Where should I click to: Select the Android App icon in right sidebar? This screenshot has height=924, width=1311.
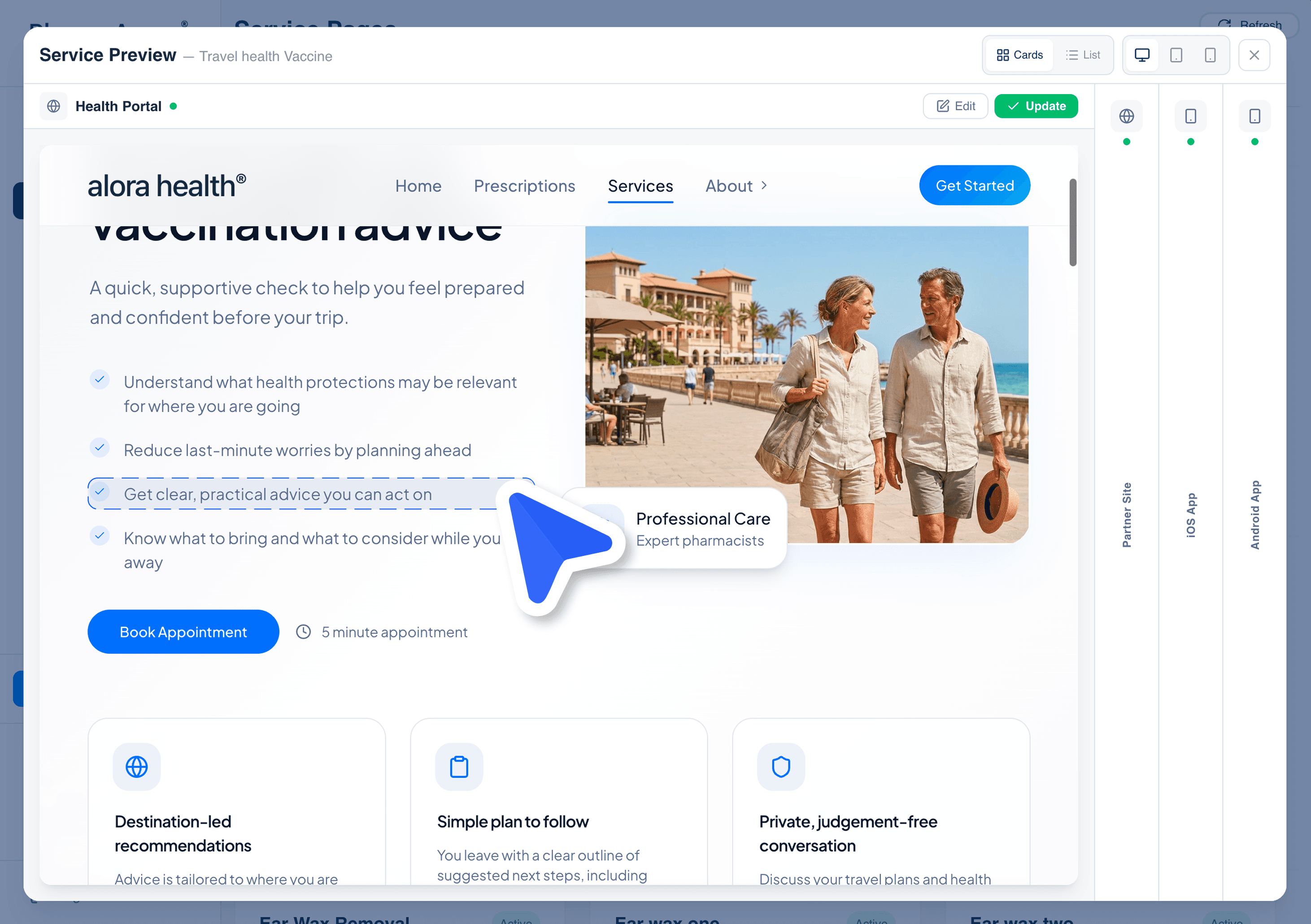click(x=1255, y=116)
